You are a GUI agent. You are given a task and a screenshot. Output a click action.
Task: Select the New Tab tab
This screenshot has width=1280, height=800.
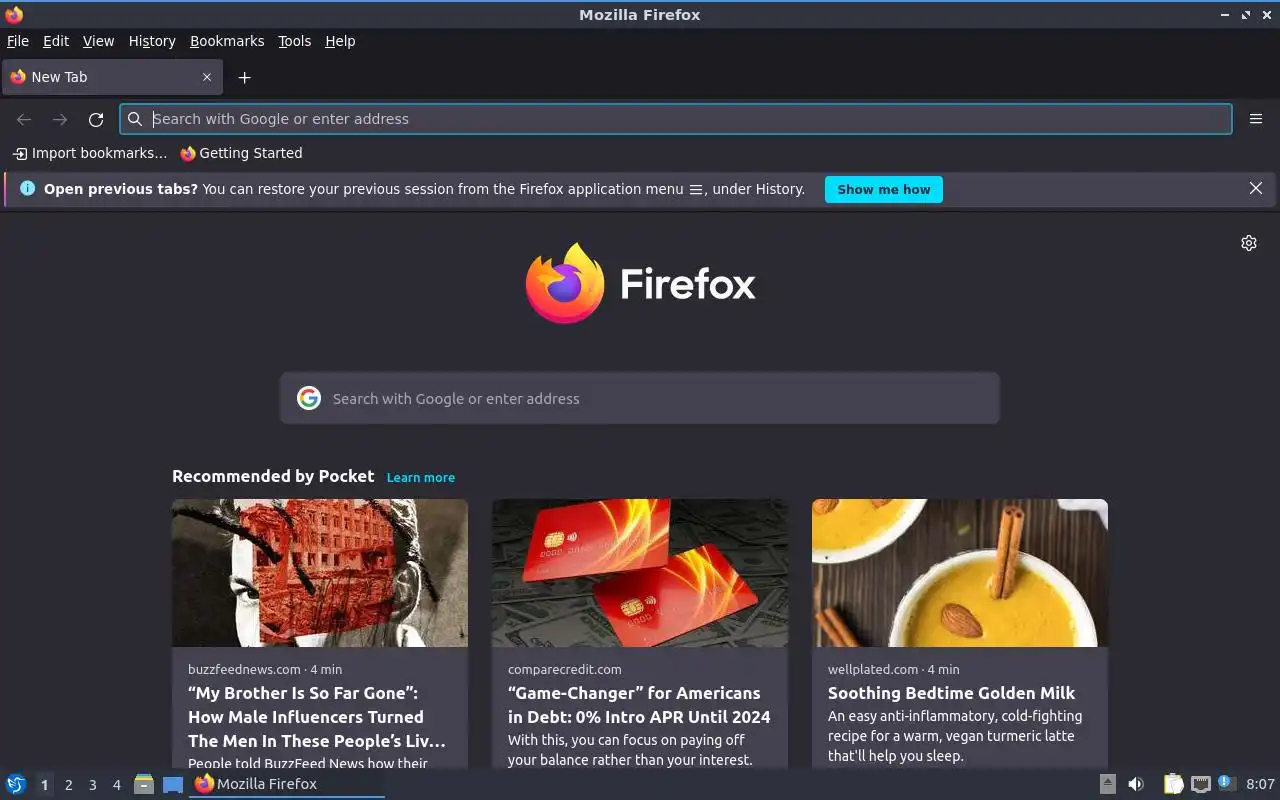pyautogui.click(x=112, y=77)
